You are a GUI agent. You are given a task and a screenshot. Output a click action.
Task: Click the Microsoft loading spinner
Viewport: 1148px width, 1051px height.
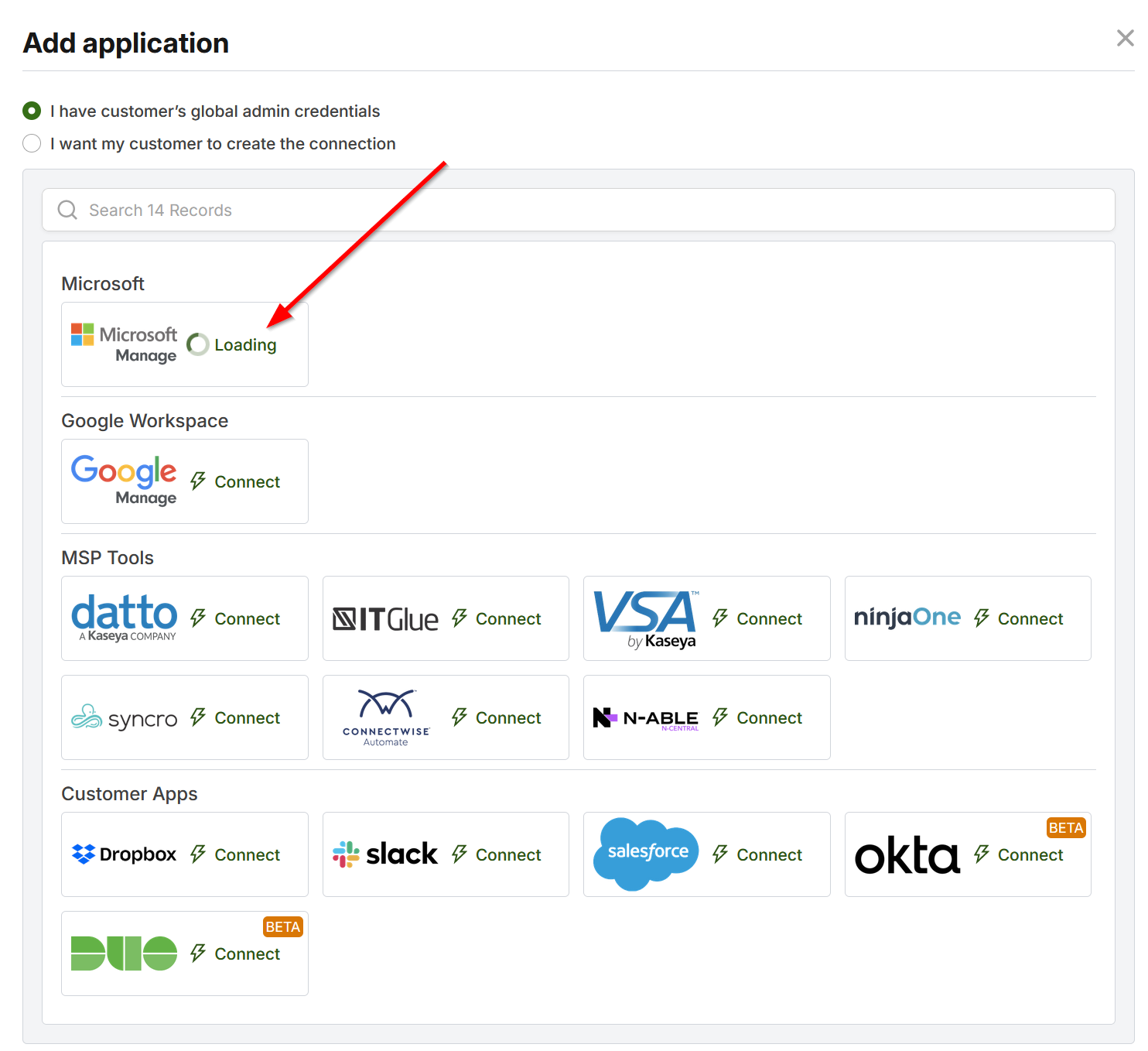click(198, 344)
